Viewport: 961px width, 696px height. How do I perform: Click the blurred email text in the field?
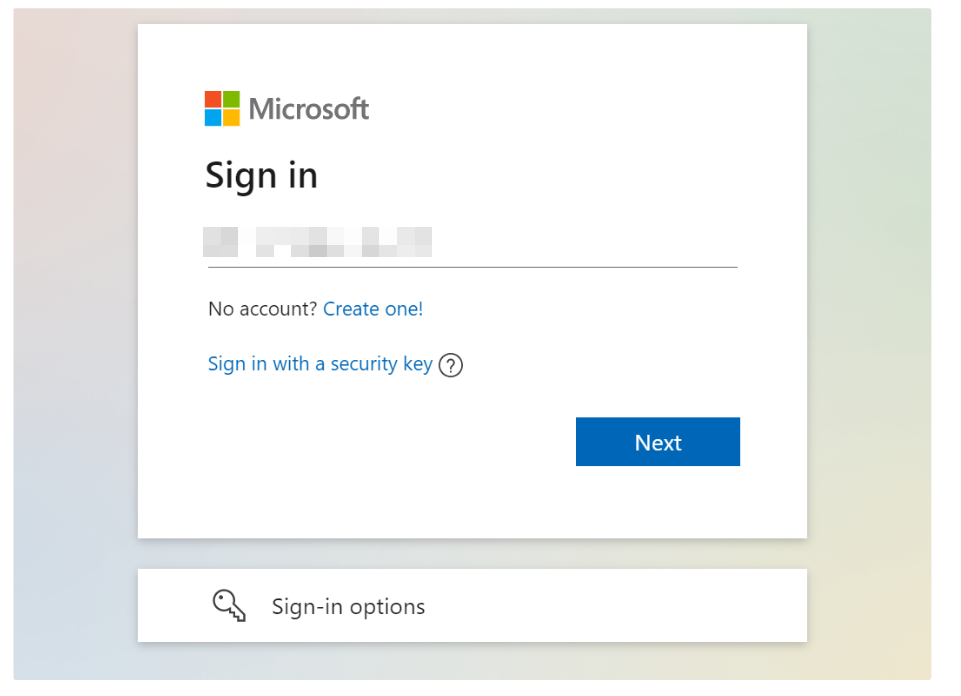point(317,242)
